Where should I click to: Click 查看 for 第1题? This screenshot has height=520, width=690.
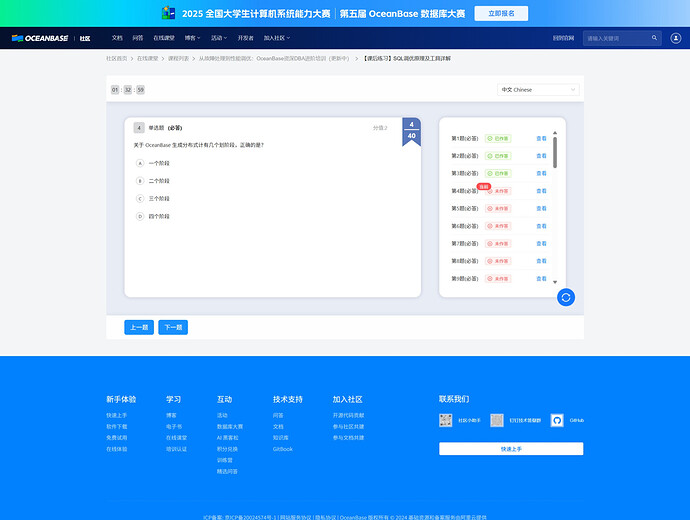(x=541, y=139)
